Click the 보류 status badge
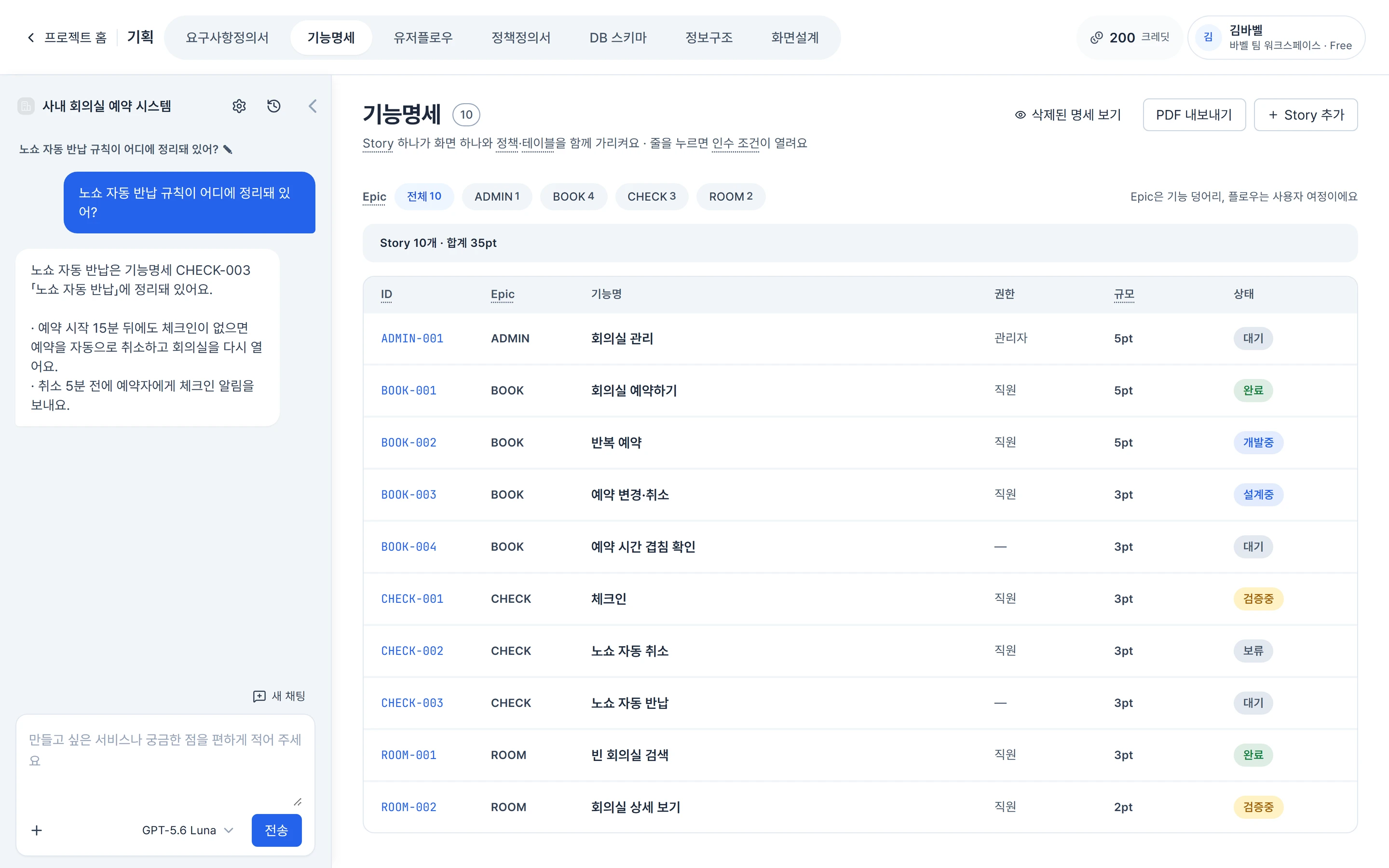1389x868 pixels. pyautogui.click(x=1253, y=651)
